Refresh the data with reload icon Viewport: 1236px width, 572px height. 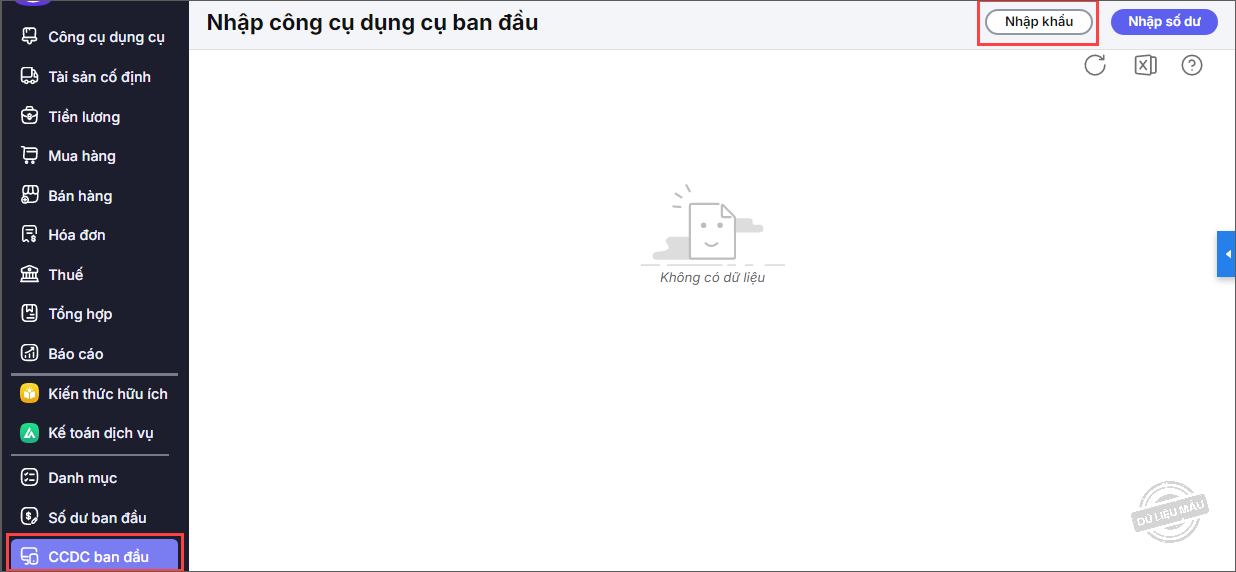tap(1095, 65)
